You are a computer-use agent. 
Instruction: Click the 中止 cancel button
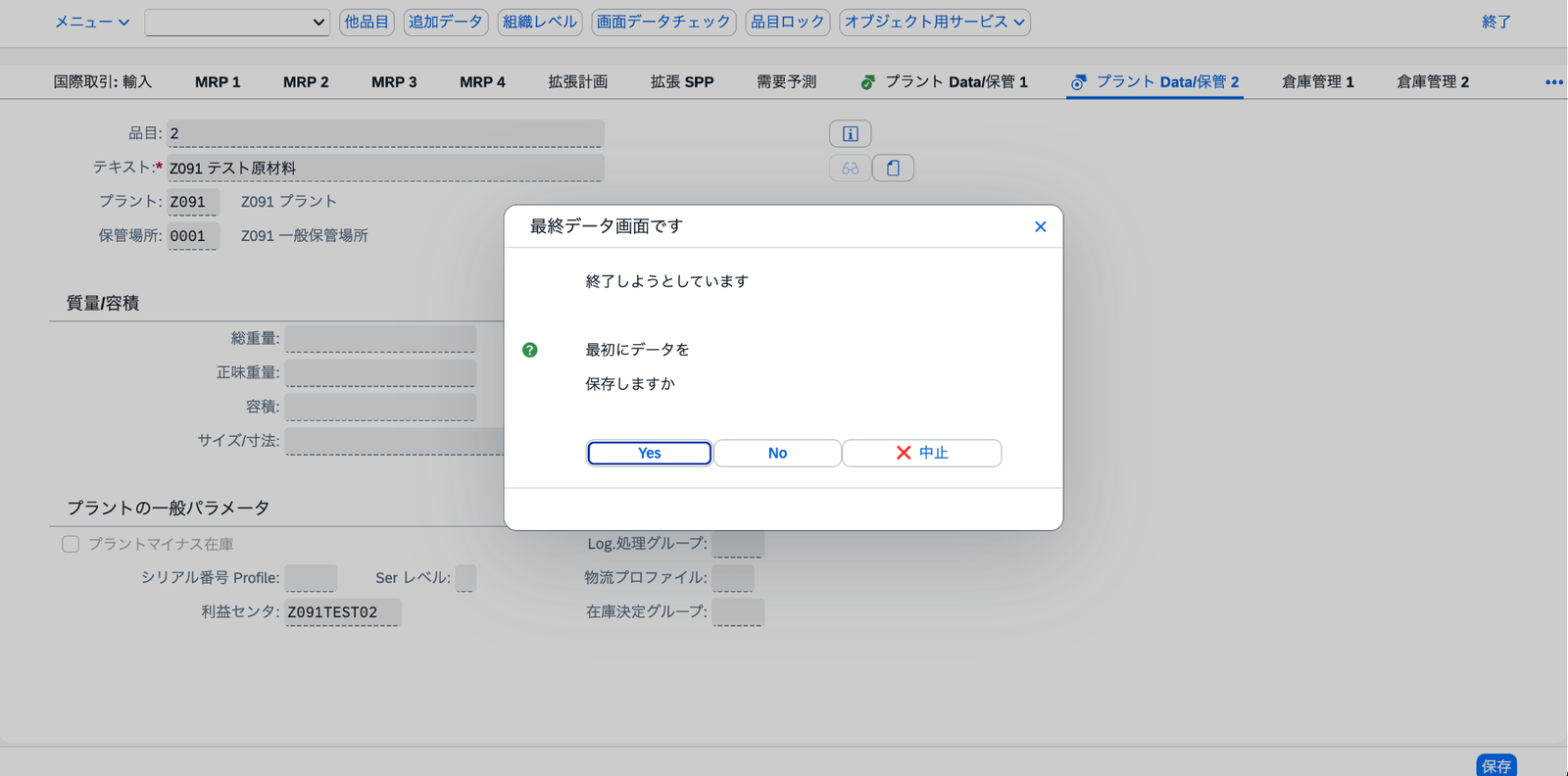click(x=922, y=453)
